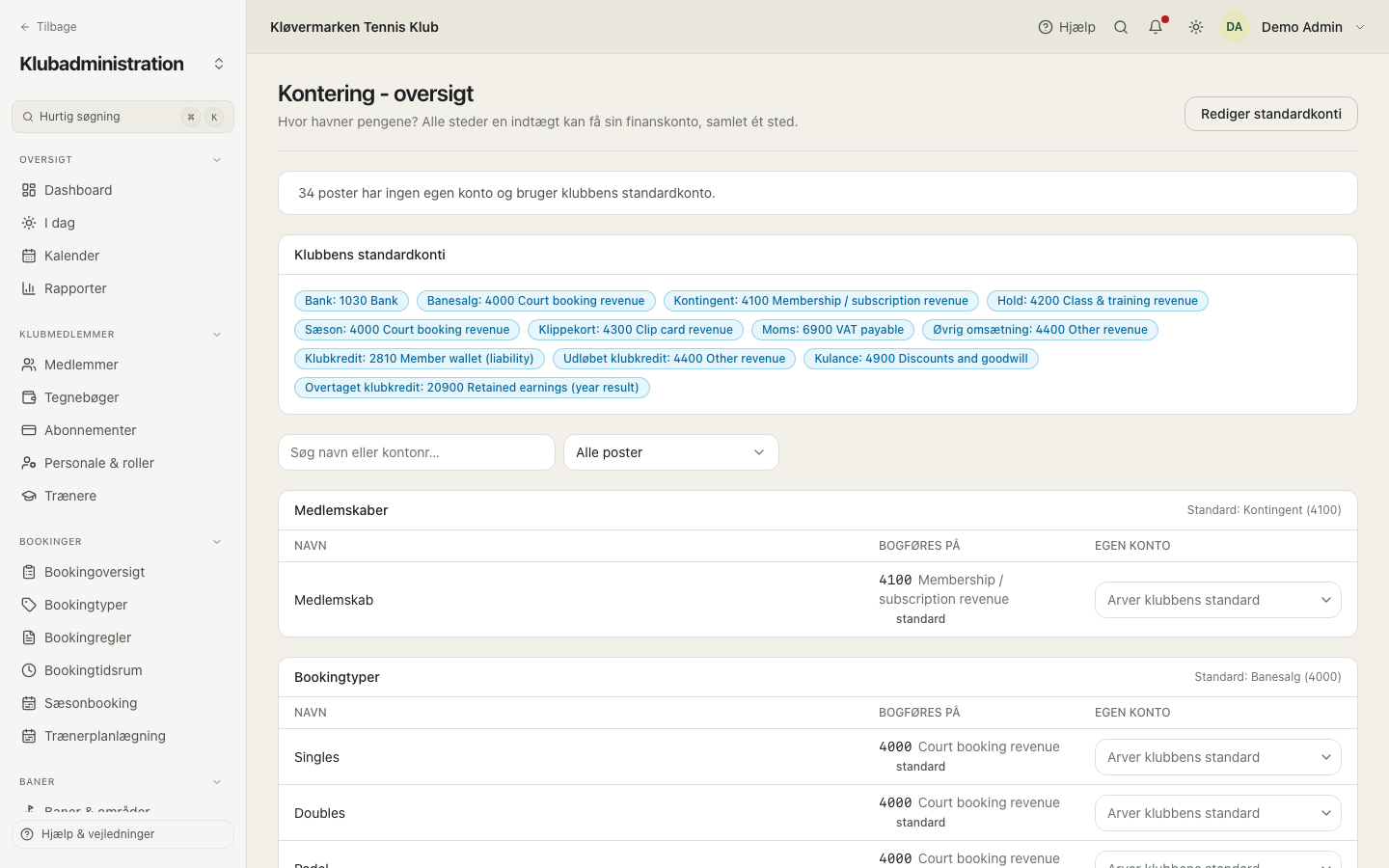Click the Trænere graduation cap icon
This screenshot has height=868, width=1389.
(29, 496)
